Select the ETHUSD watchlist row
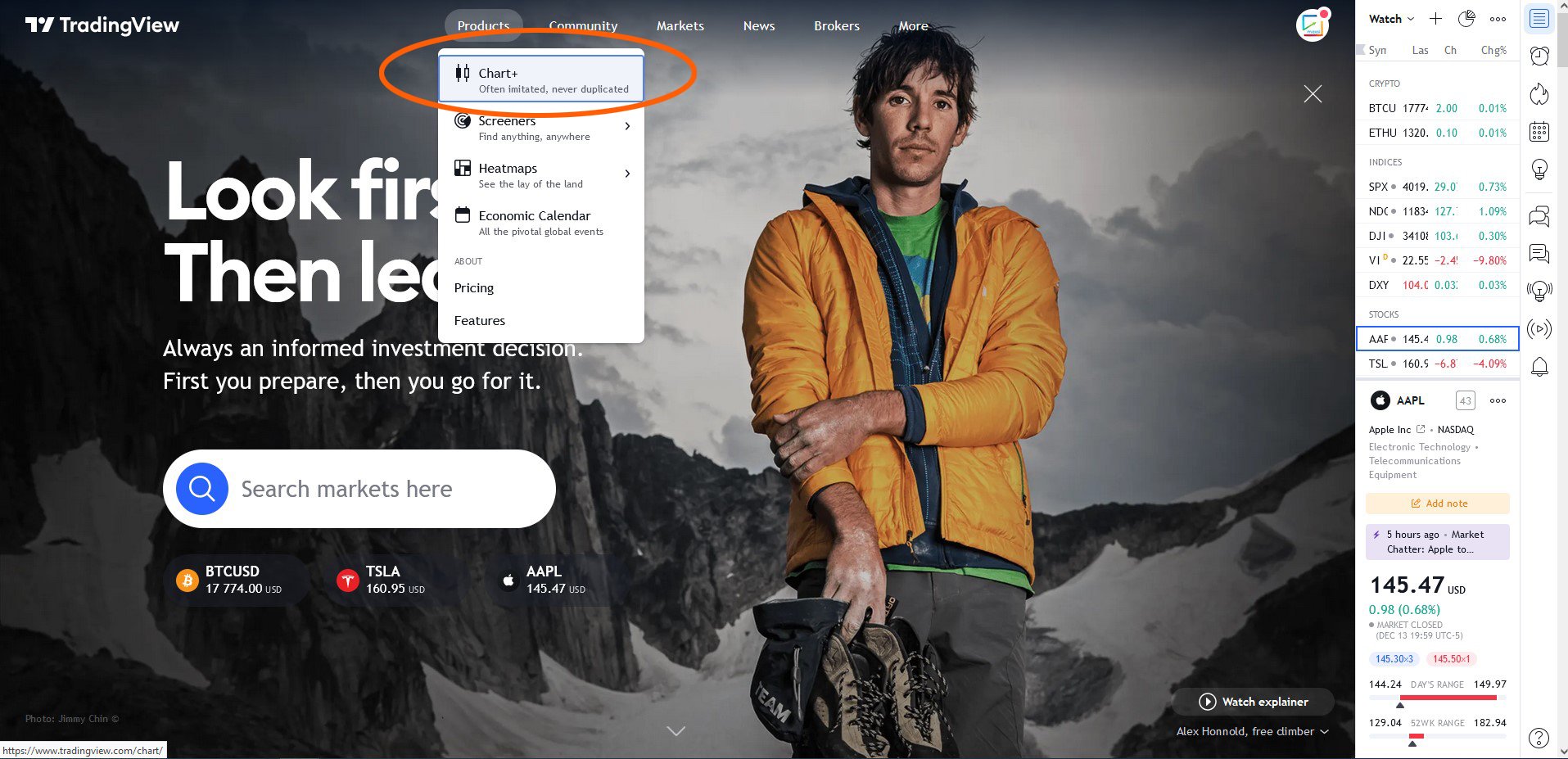 point(1438,133)
